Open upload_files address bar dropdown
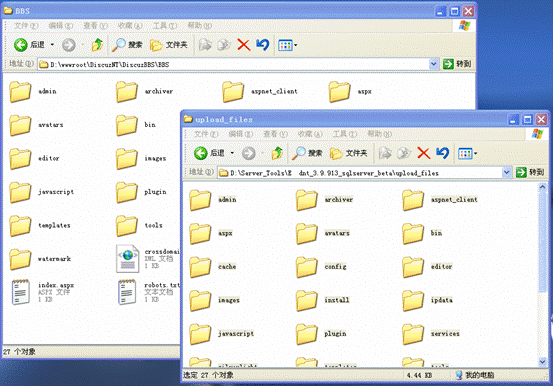The height and width of the screenshot is (386, 553). [506, 173]
